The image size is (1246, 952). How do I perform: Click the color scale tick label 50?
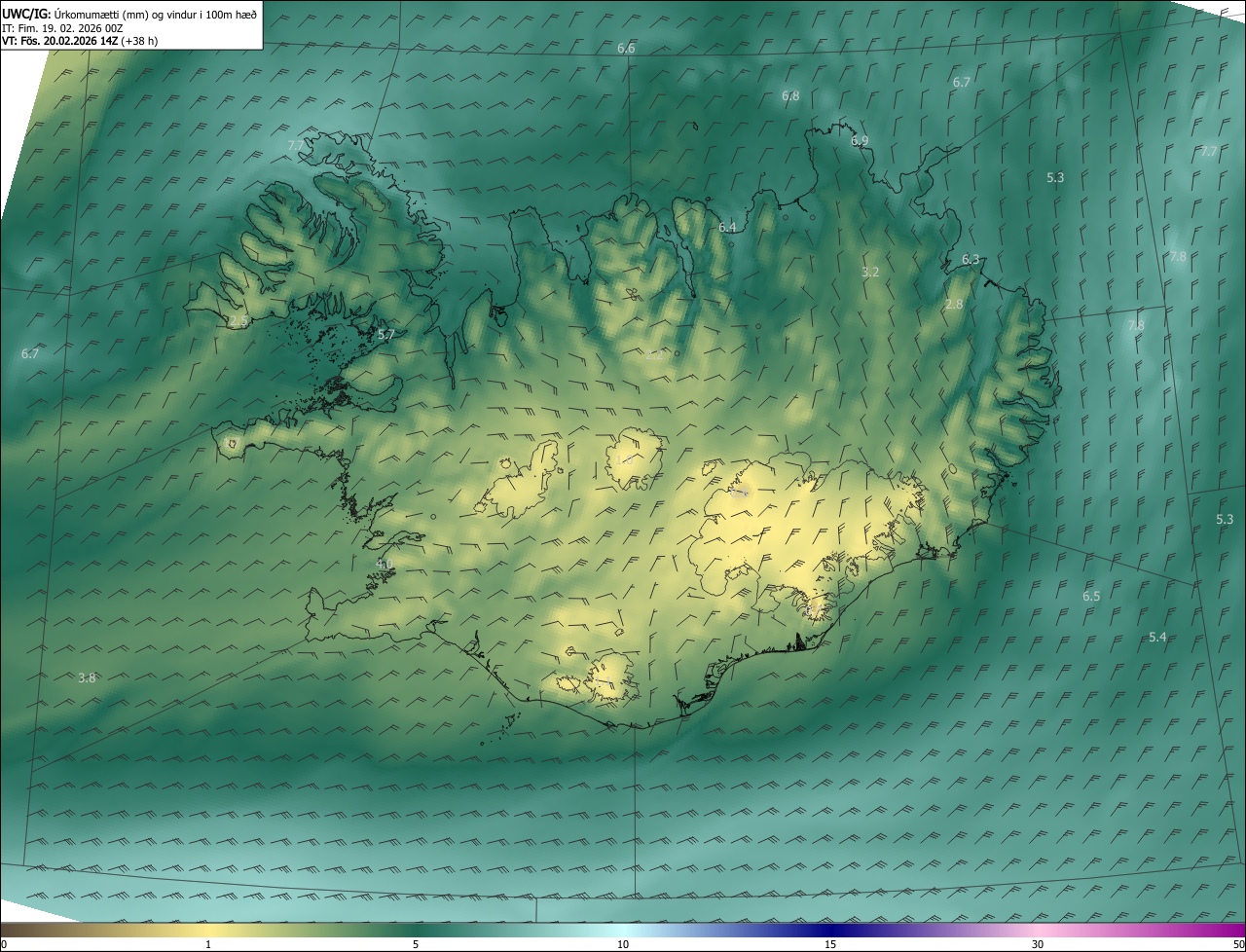1238,945
